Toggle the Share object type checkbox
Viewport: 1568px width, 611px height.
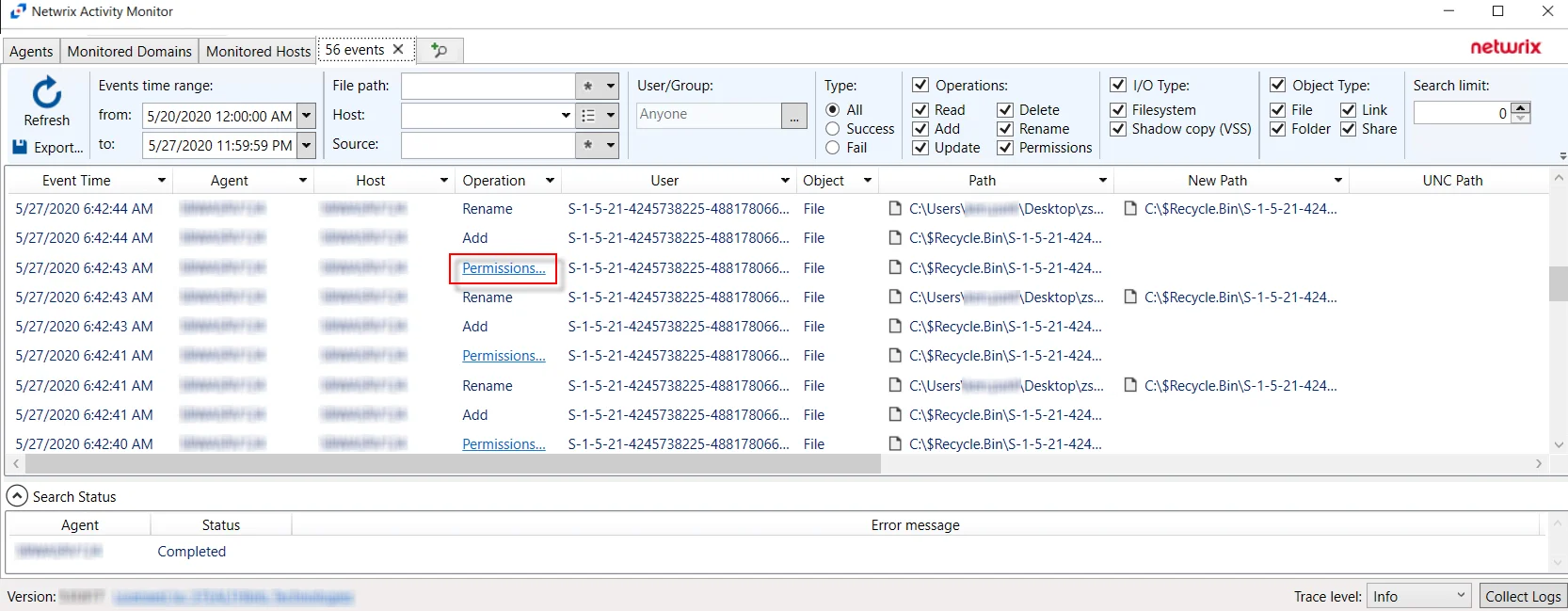click(x=1349, y=129)
